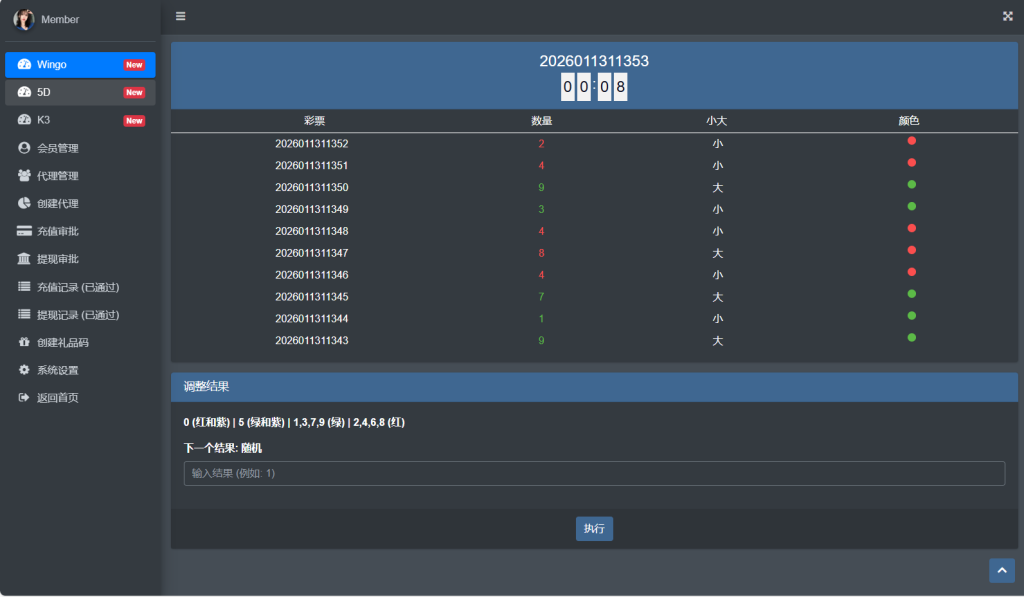Viewport: 1024px width, 597px height.
Task: Click the 输入结果 input field
Action: tap(594, 473)
